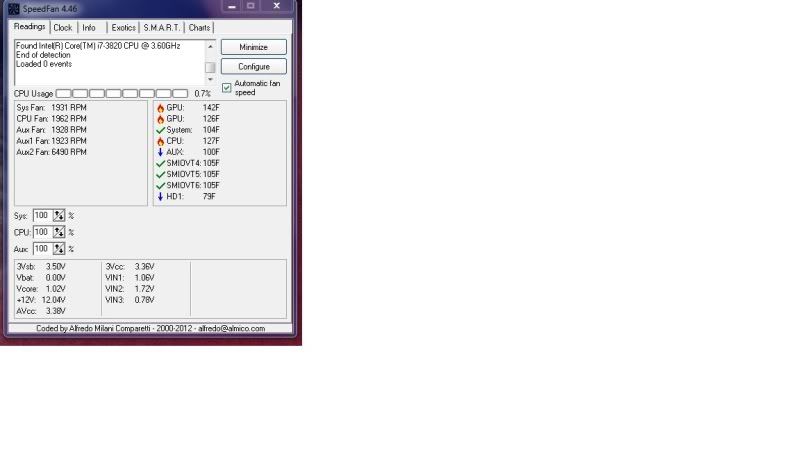Click the Minimize button

point(254,47)
